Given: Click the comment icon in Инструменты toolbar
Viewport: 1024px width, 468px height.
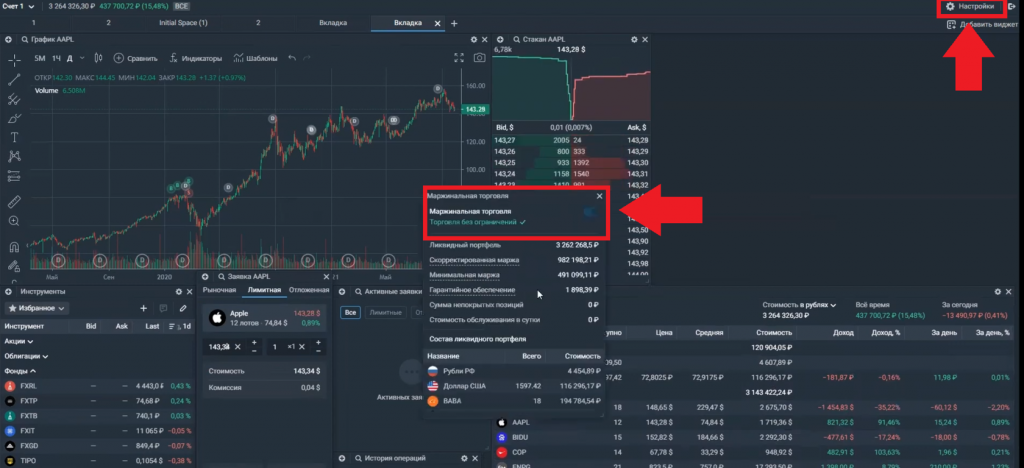Looking at the screenshot, I should (163, 308).
